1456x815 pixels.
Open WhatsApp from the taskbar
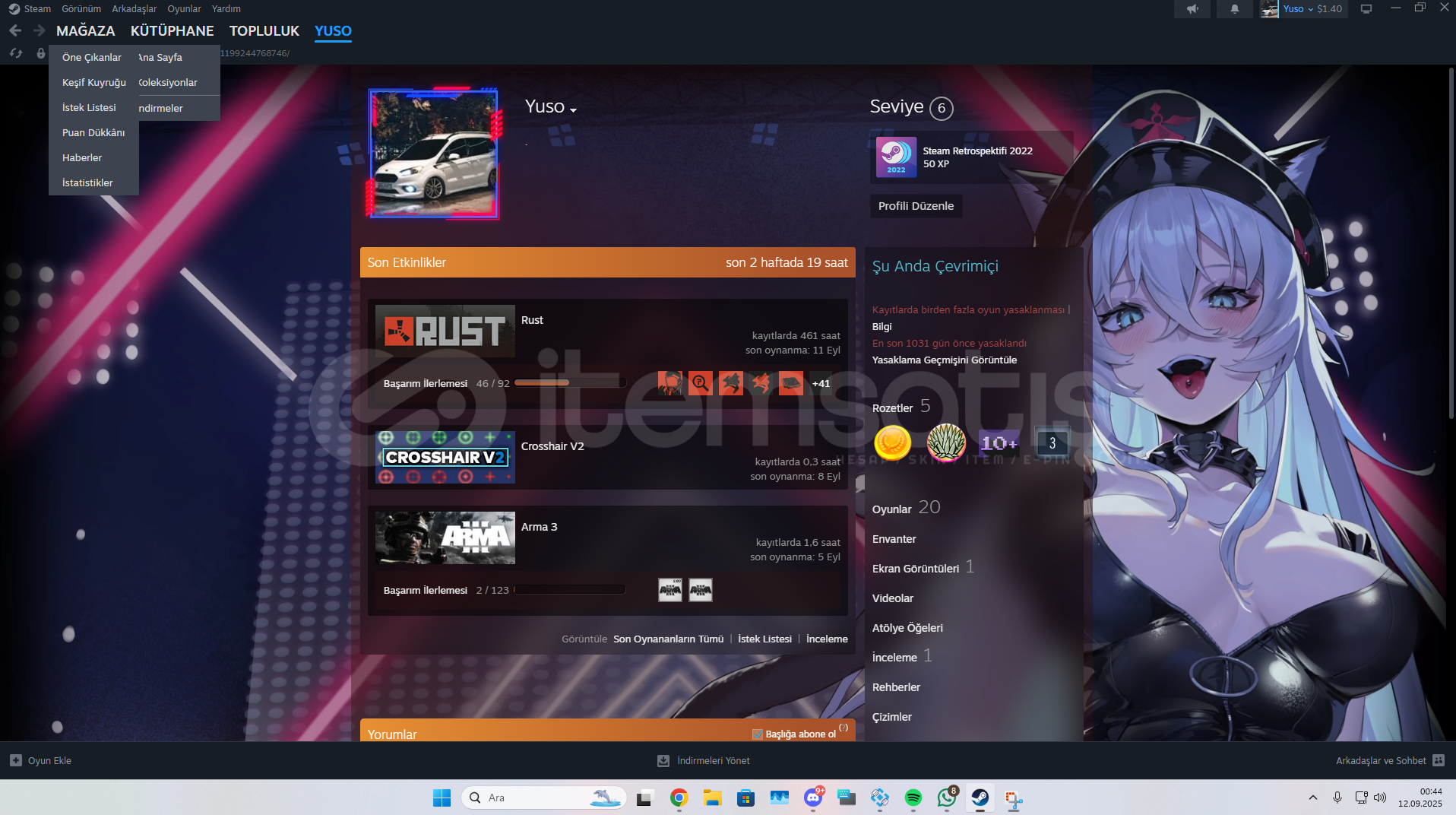947,798
